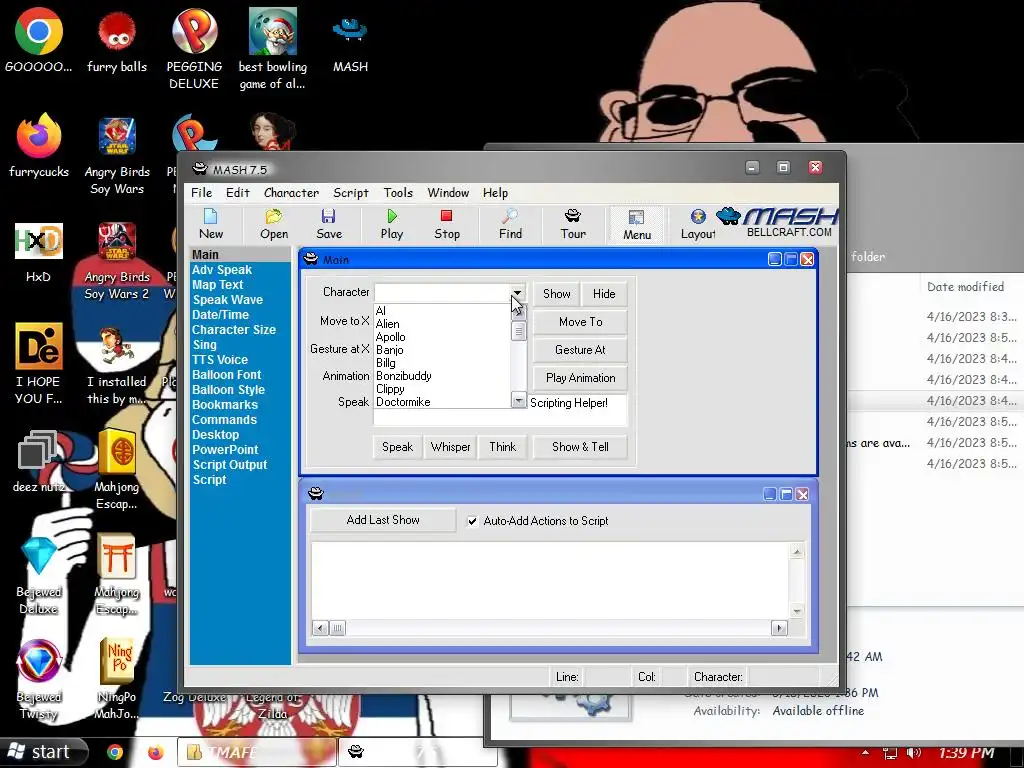The image size is (1024, 768).
Task: Click the Gesture At button
Action: 580,350
